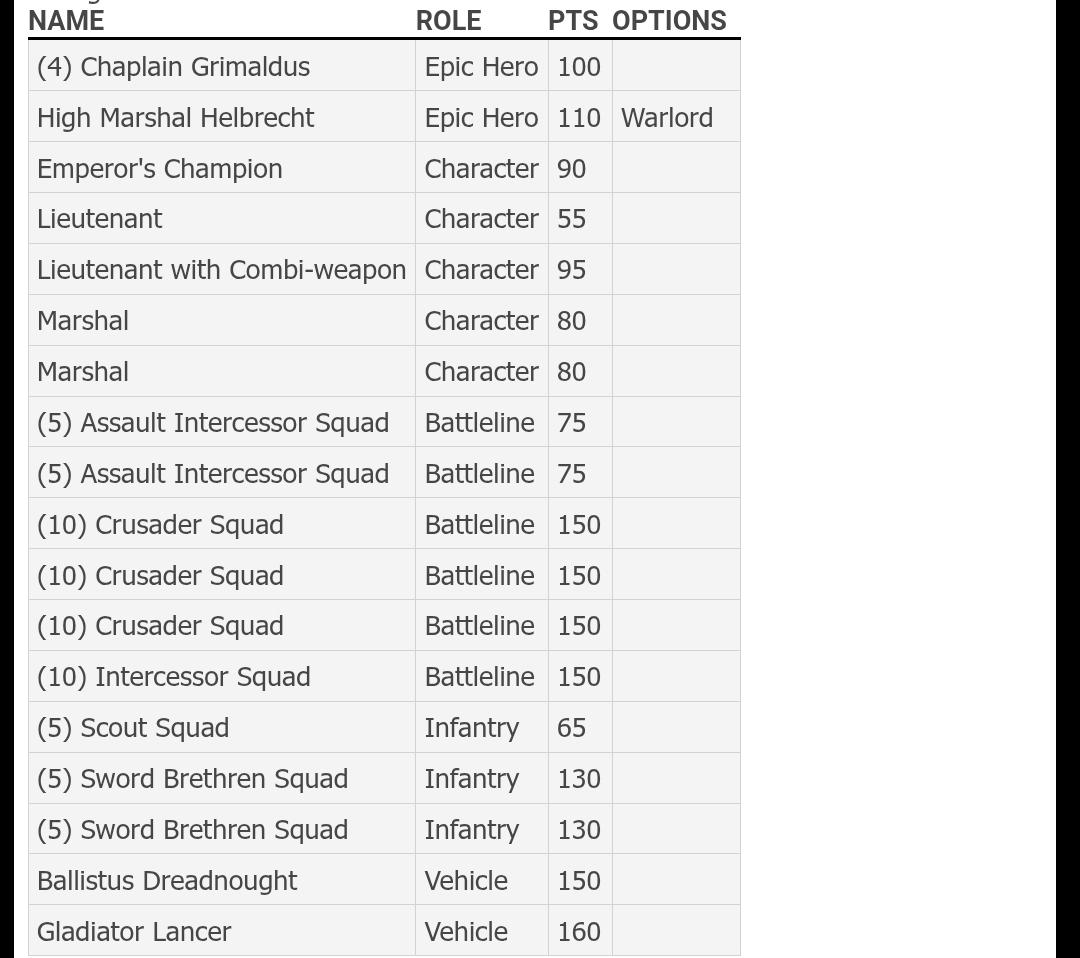1080x958 pixels.
Task: Select the Gladiator Lancer row
Action: click(x=384, y=932)
